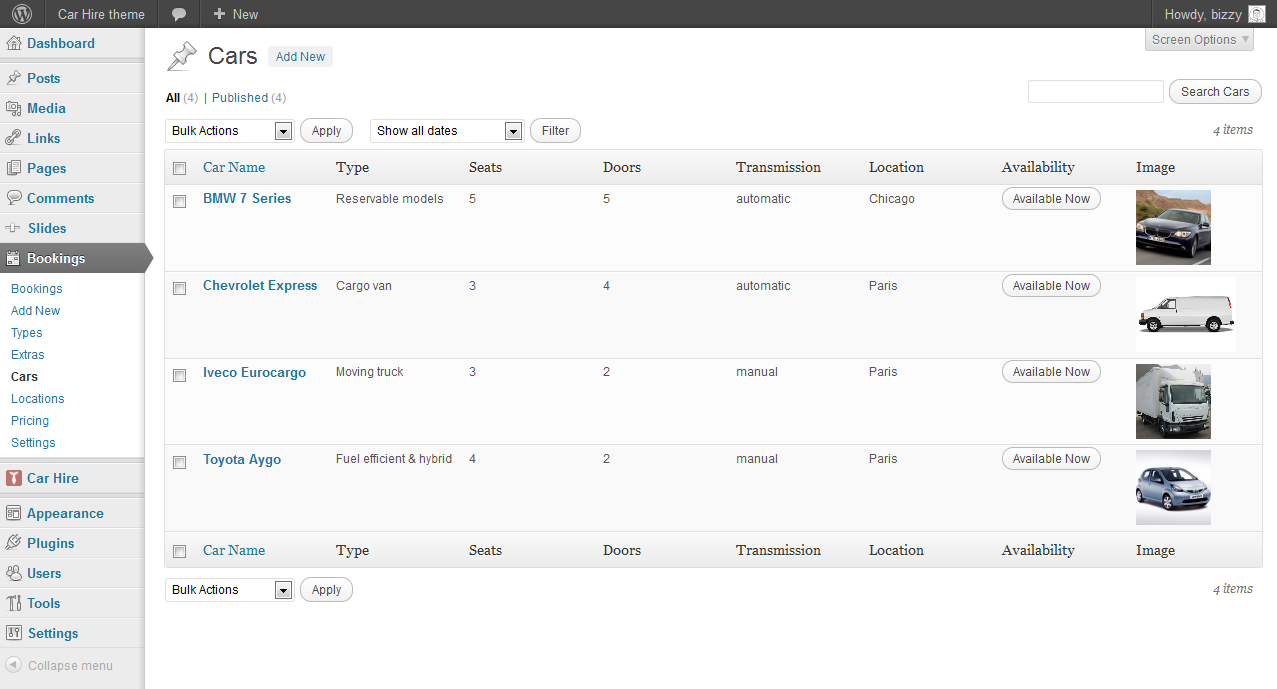Click the top Apply button
1277x689 pixels.
click(x=326, y=131)
